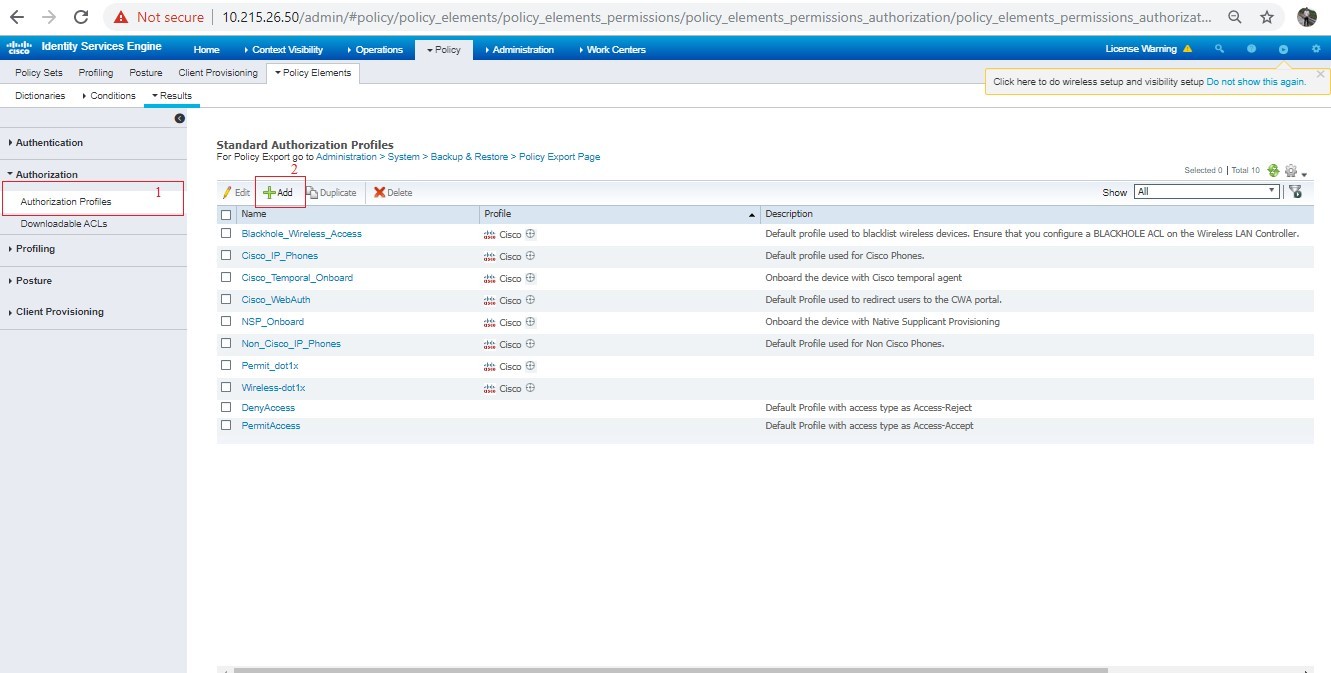This screenshot has width=1331, height=673.
Task: Open the Policy Elements tab dropdown
Action: (x=314, y=73)
